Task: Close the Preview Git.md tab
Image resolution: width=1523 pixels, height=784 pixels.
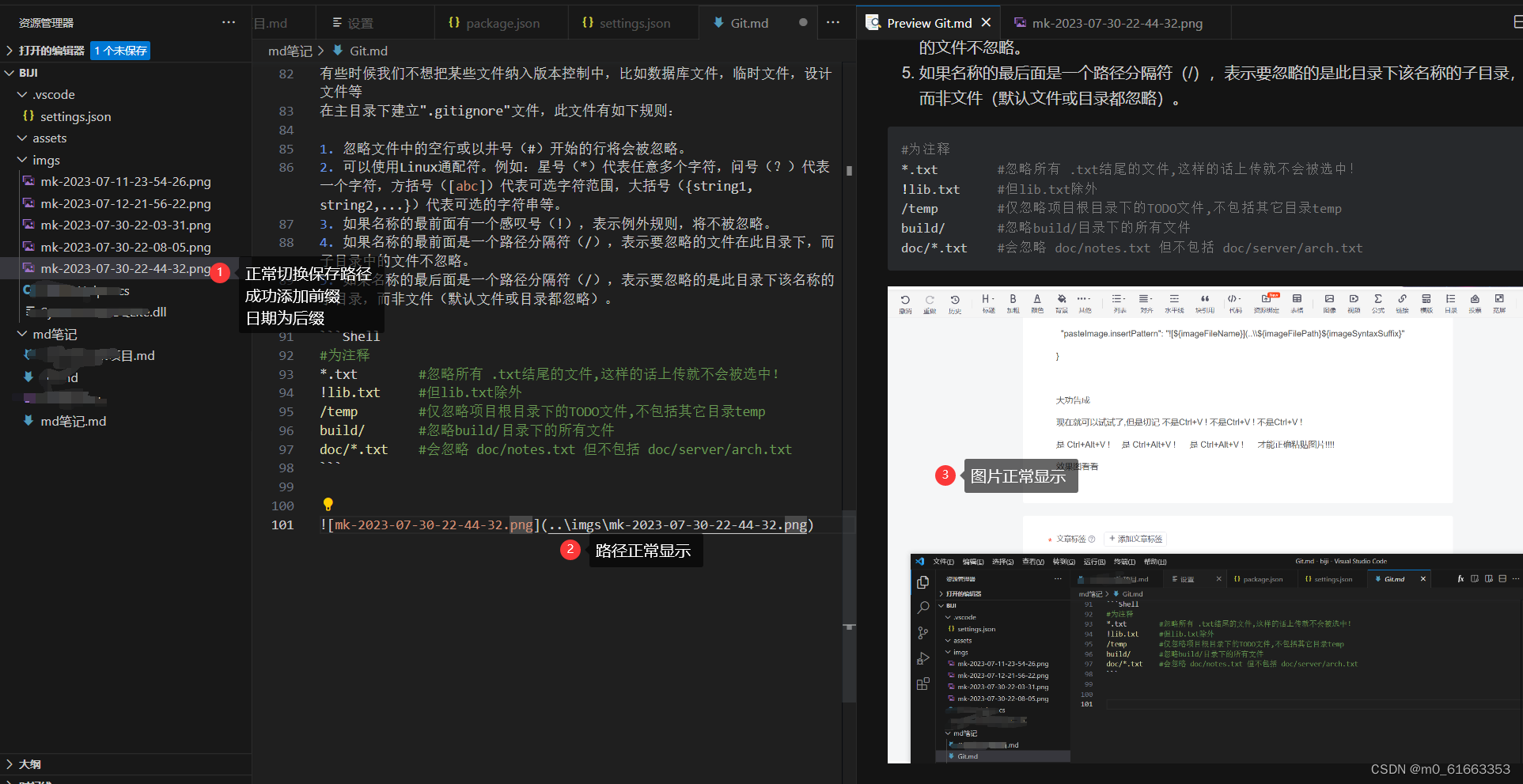Action: click(986, 23)
